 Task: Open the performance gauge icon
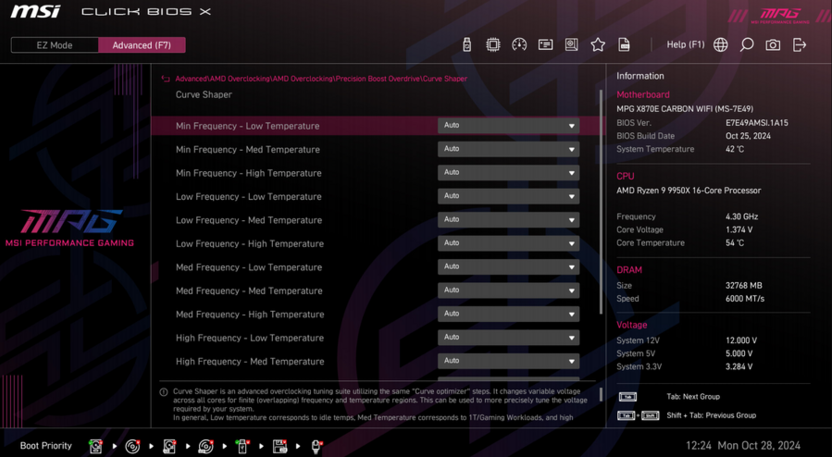[519, 45]
